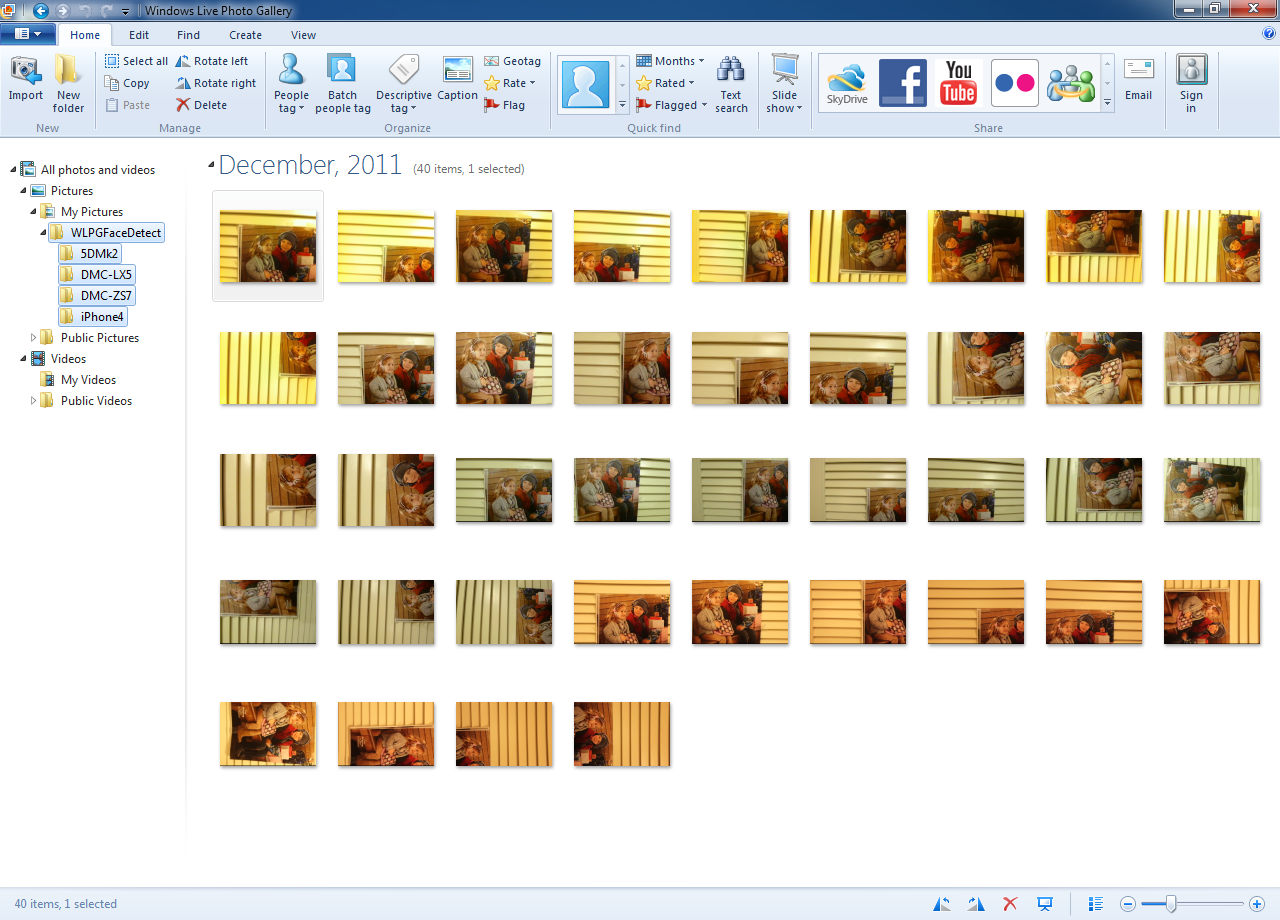Click Rotate right in the ribbon

[x=216, y=83]
